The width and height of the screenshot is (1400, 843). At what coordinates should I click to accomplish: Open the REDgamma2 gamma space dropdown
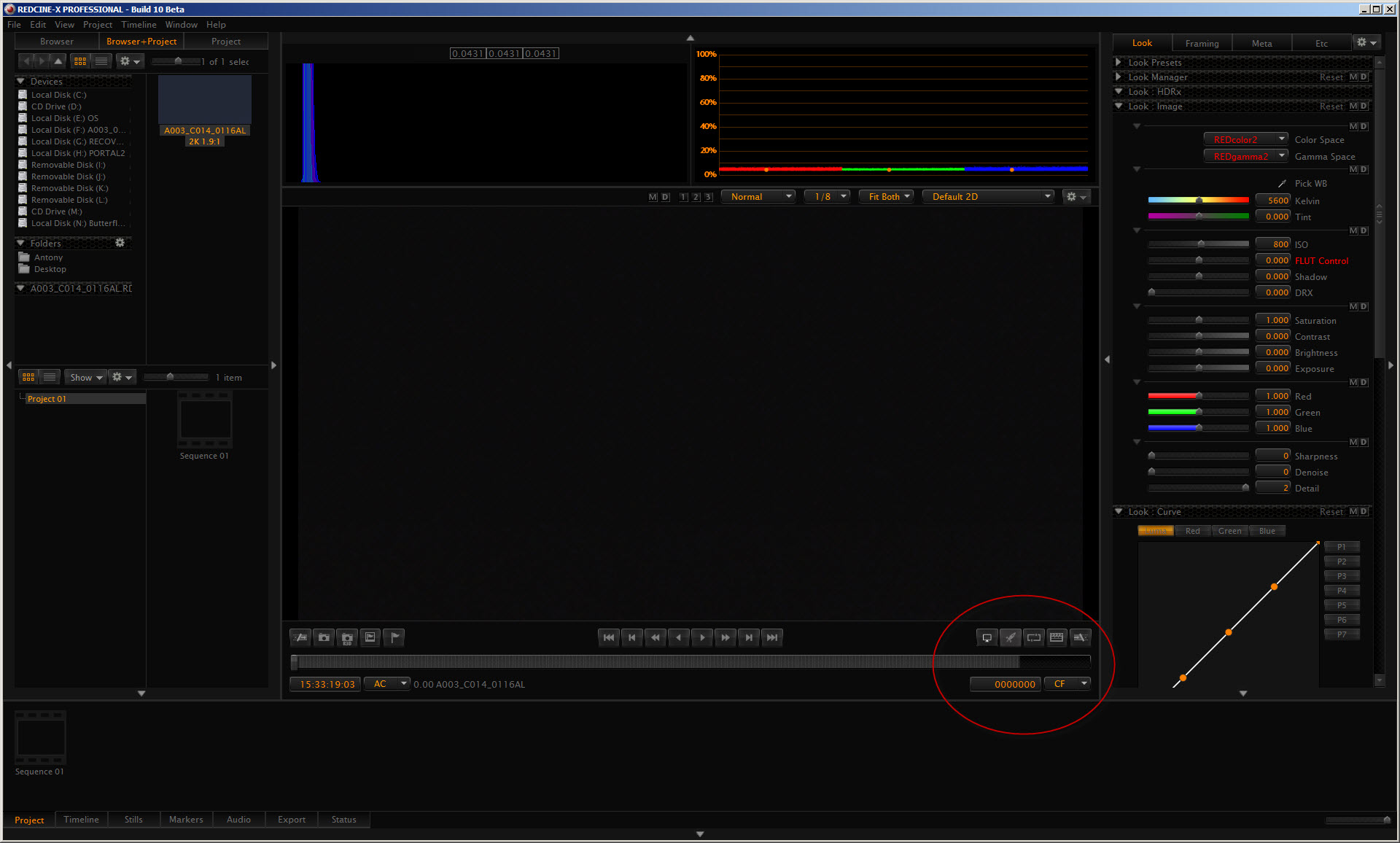1246,156
